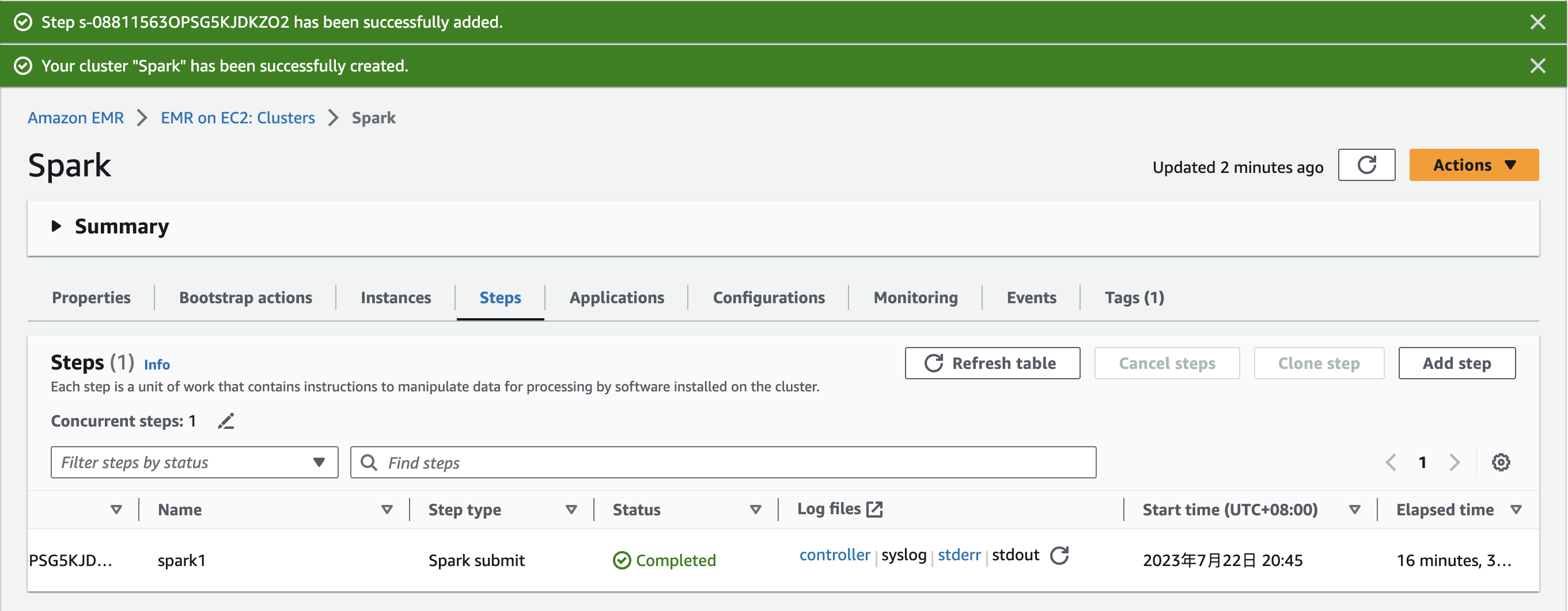Go to the previous page of steps
1568x611 pixels.
[x=1390, y=462]
